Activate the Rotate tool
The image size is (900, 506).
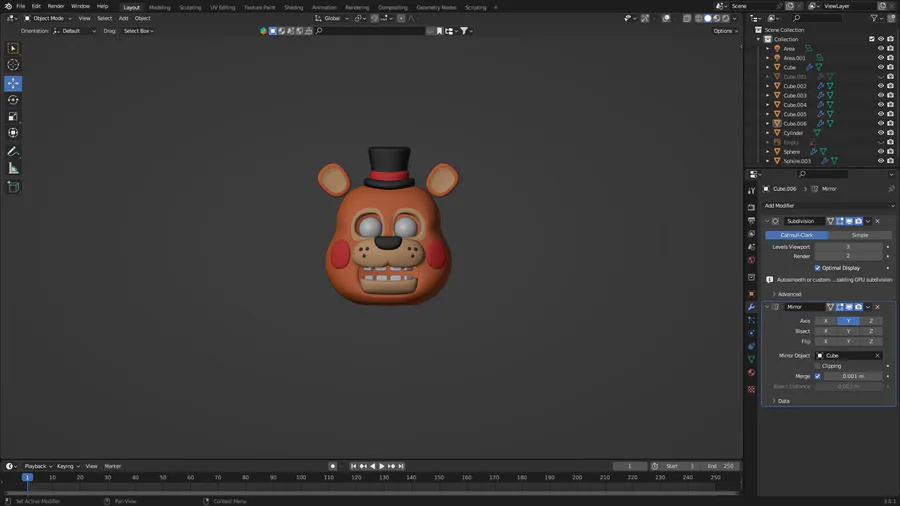coord(13,100)
